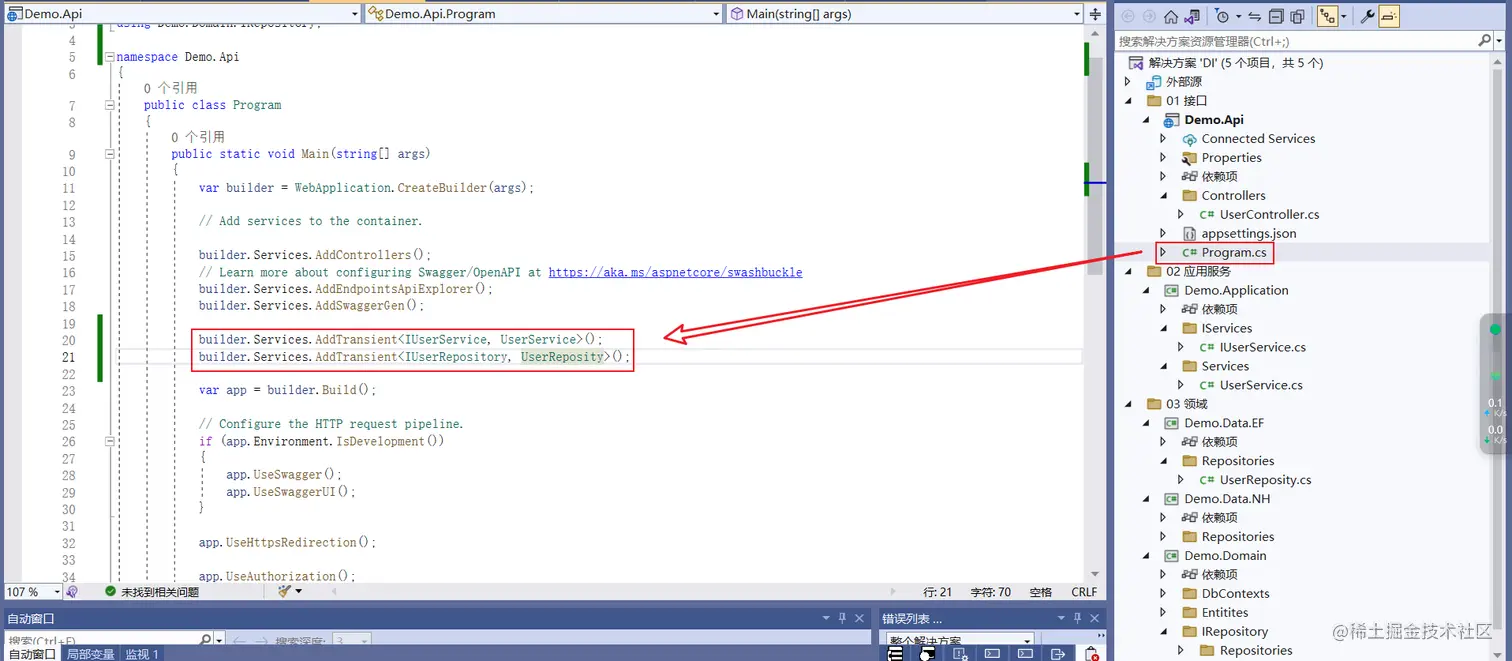
Task: Collapse all nodes in Solution Explorer
Action: [1276, 17]
